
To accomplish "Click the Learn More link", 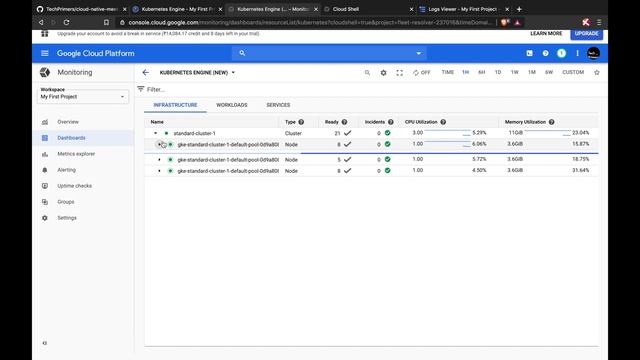I will (x=546, y=33).
